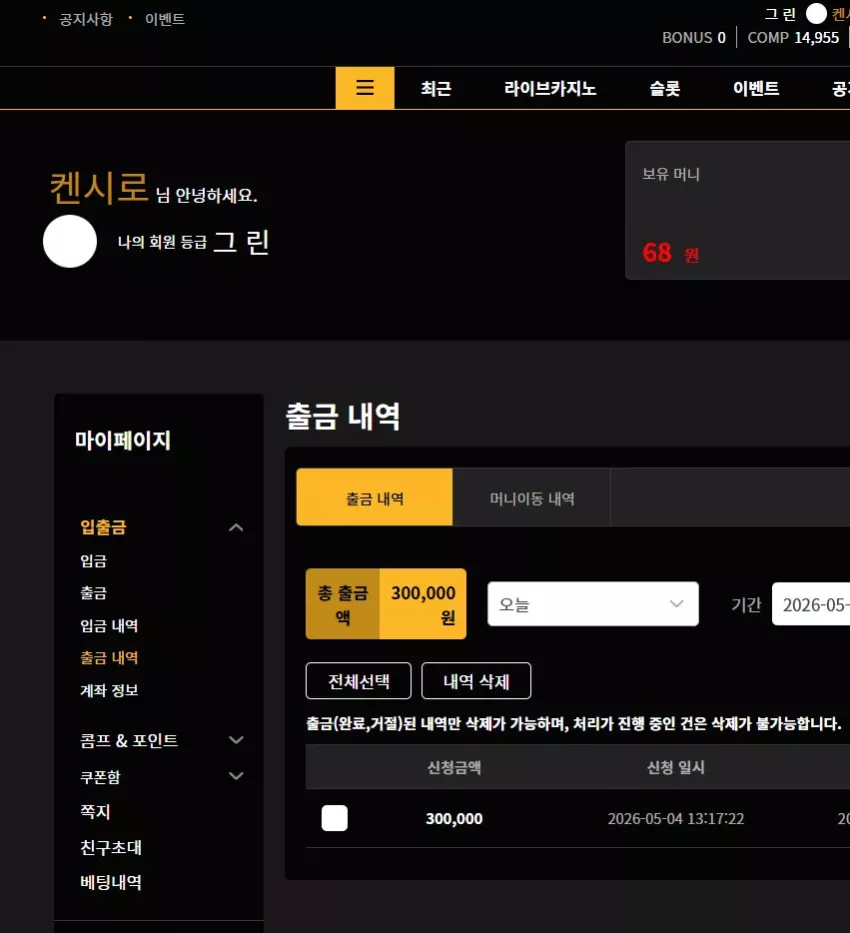Click the member grade badge next to 그 린
Image resolution: width=850 pixels, height=933 pixels.
coord(70,241)
